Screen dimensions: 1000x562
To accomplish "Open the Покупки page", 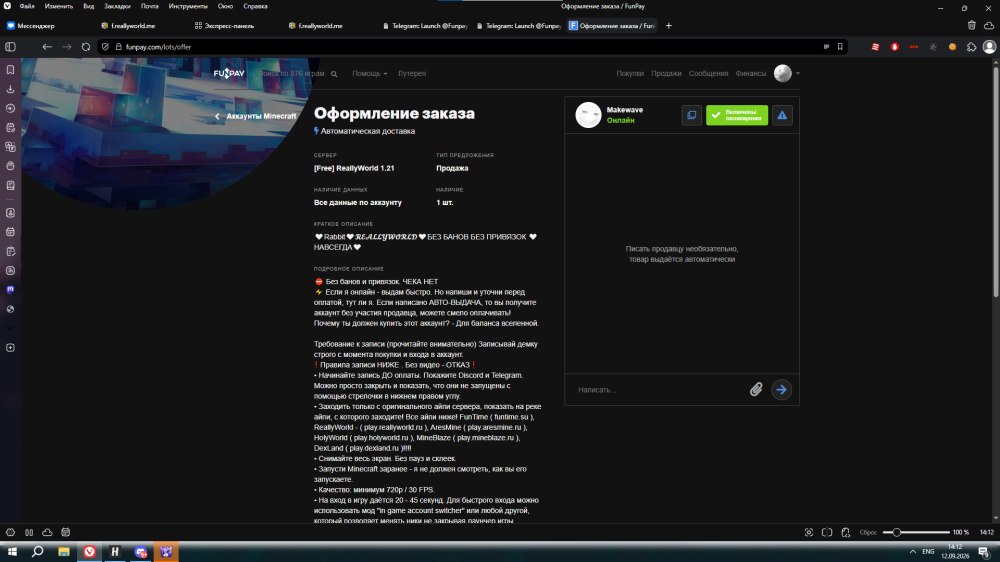I will pyautogui.click(x=629, y=74).
